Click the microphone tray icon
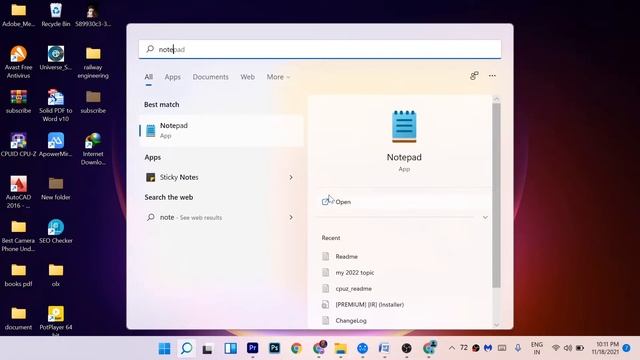Screen dimensions: 640x360 pos(518,348)
